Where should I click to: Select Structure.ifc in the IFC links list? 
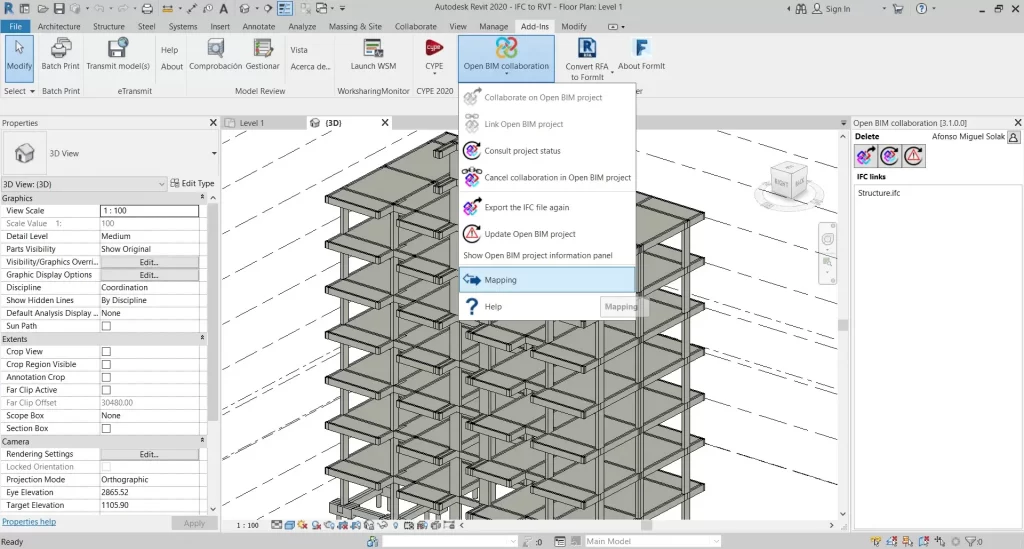click(x=879, y=193)
